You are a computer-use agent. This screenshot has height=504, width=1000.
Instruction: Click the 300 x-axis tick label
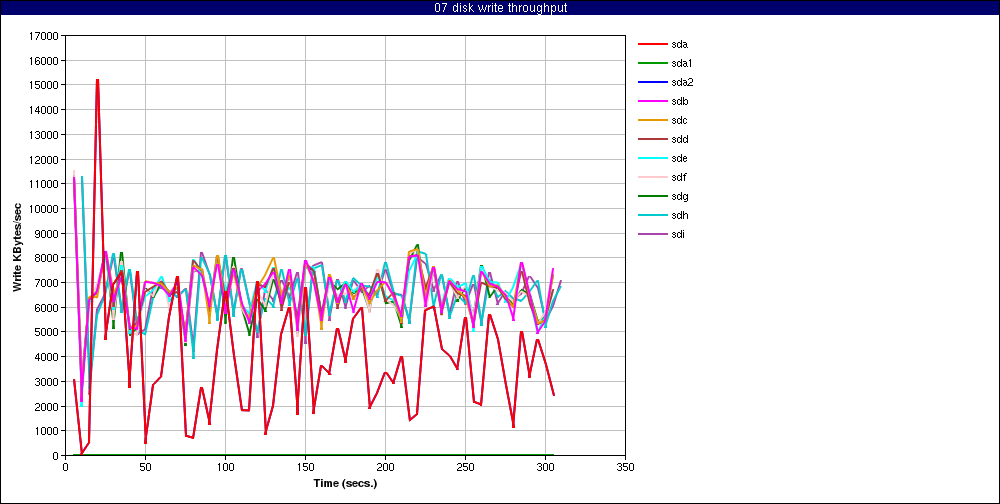point(545,467)
